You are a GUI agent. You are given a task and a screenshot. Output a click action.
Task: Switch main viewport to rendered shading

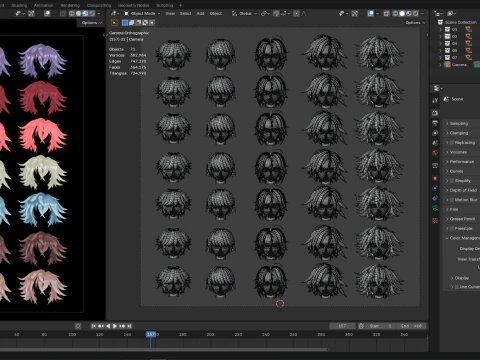[416, 14]
